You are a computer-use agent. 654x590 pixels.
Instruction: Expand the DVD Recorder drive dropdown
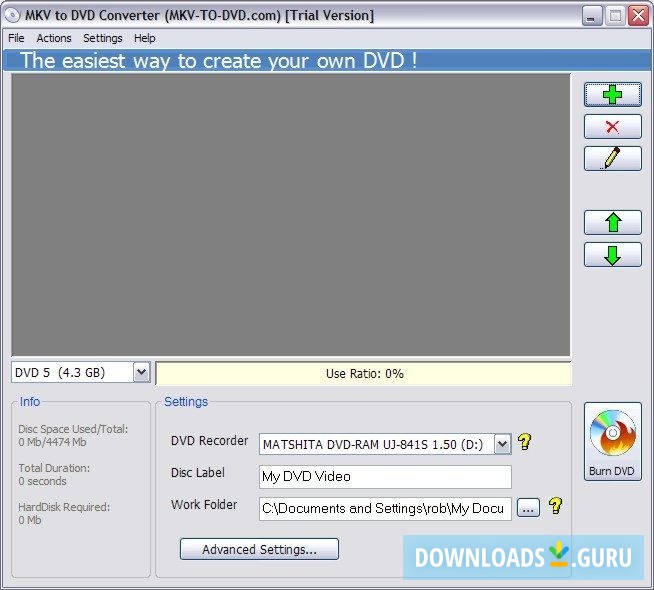(x=502, y=444)
